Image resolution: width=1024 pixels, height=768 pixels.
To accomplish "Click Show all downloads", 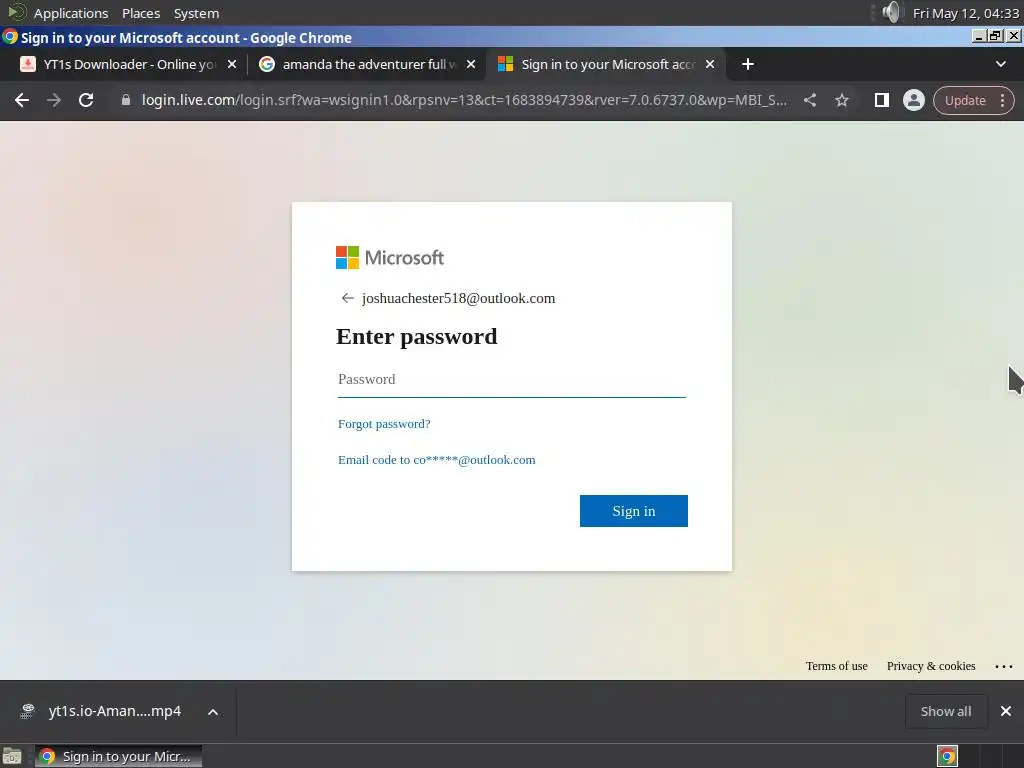I will (946, 711).
